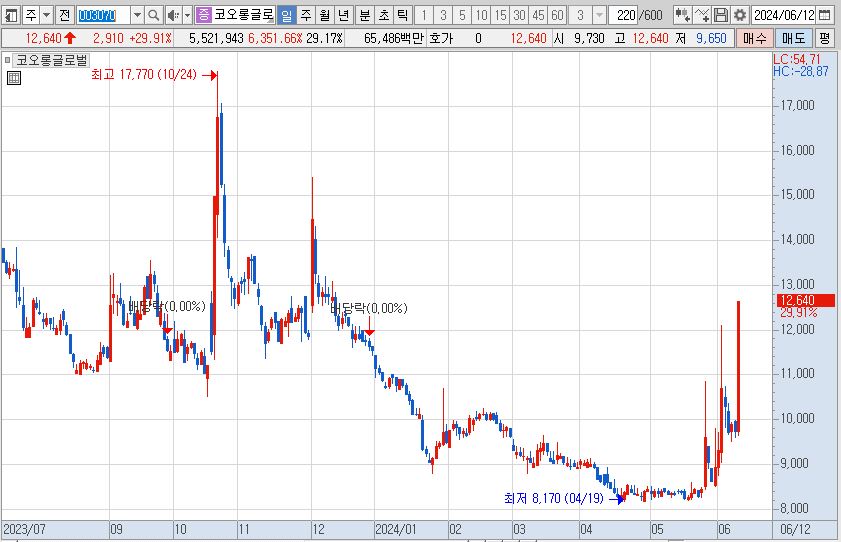Click the candlestick chart type icon
The image size is (841, 542).
tap(682, 15)
